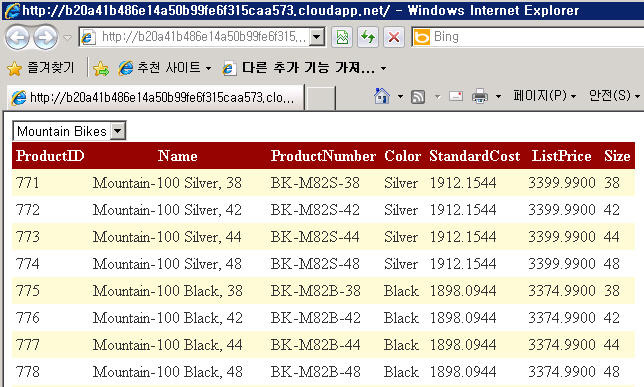Click the Back navigation arrow

(17, 37)
